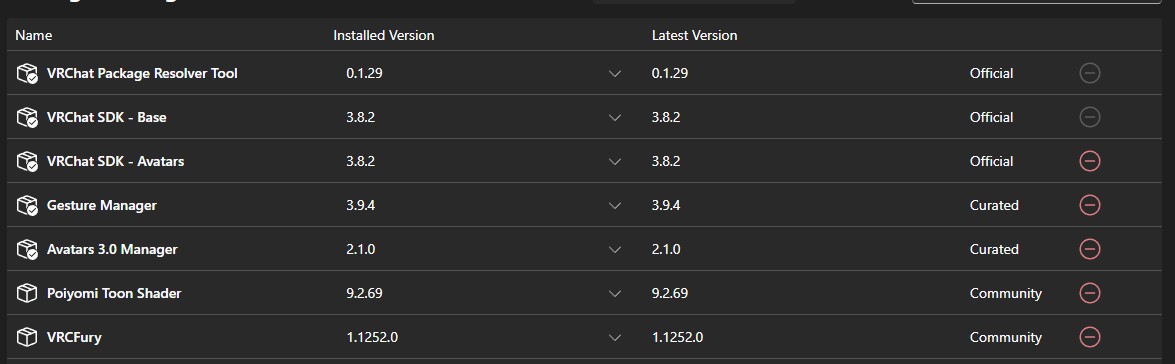Click the VRChat Package Resolver Tool package icon
Viewport: 1175px width, 364px height.
point(27,73)
